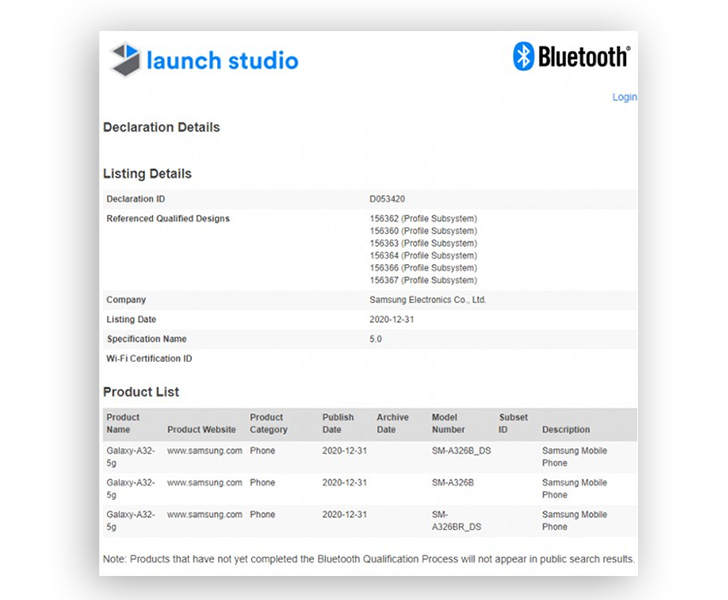Image resolution: width=728 pixels, height=600 pixels.
Task: Select the 156363 (Profile Subsystem) entry
Action: point(423,243)
